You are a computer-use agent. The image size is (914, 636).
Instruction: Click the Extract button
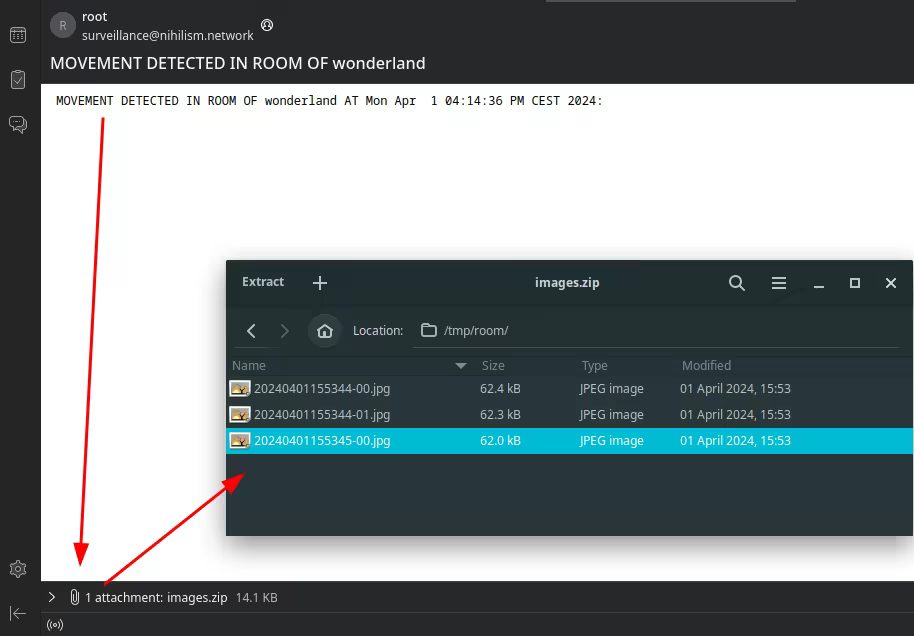click(263, 282)
